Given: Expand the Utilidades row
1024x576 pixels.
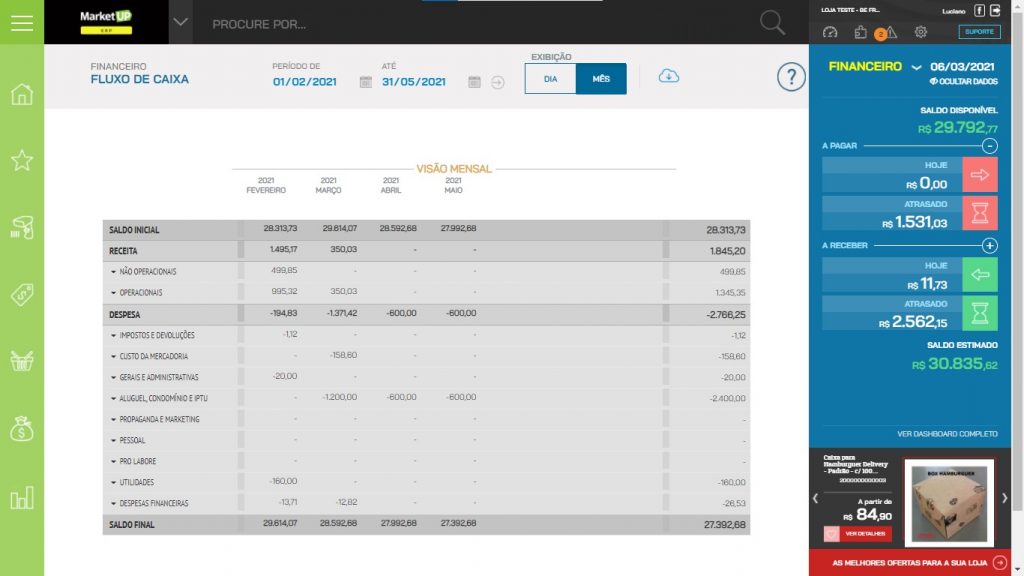Looking at the screenshot, I should point(113,483).
